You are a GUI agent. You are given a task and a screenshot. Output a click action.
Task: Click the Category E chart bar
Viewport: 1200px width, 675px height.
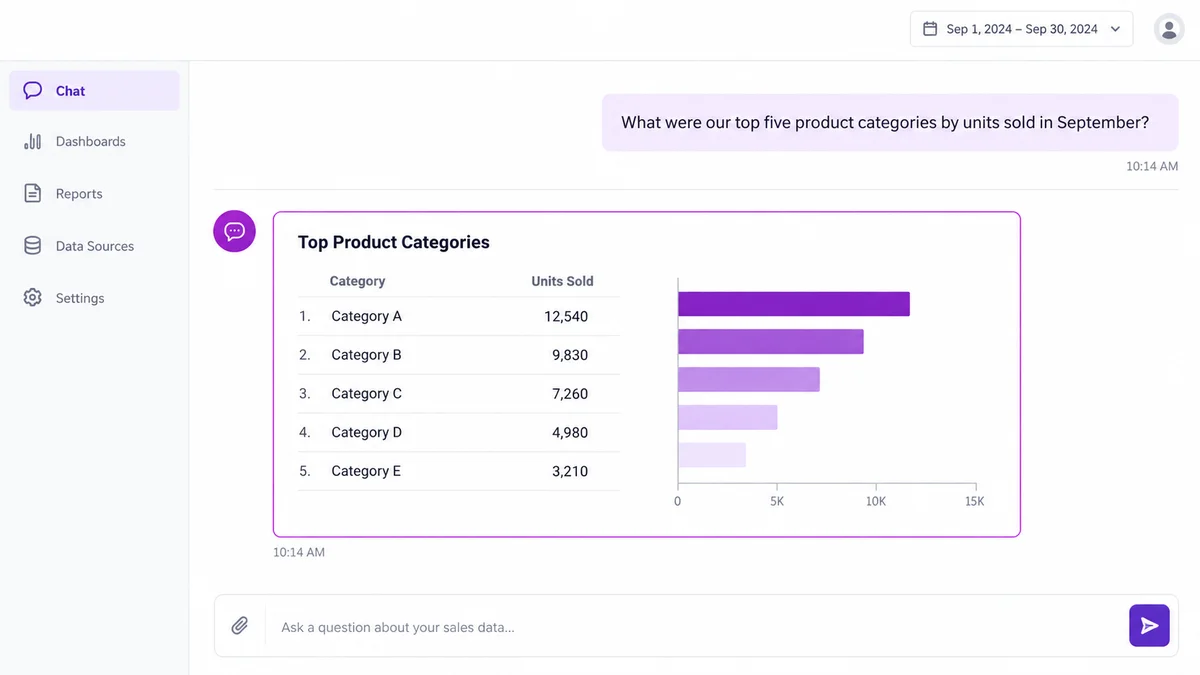712,455
